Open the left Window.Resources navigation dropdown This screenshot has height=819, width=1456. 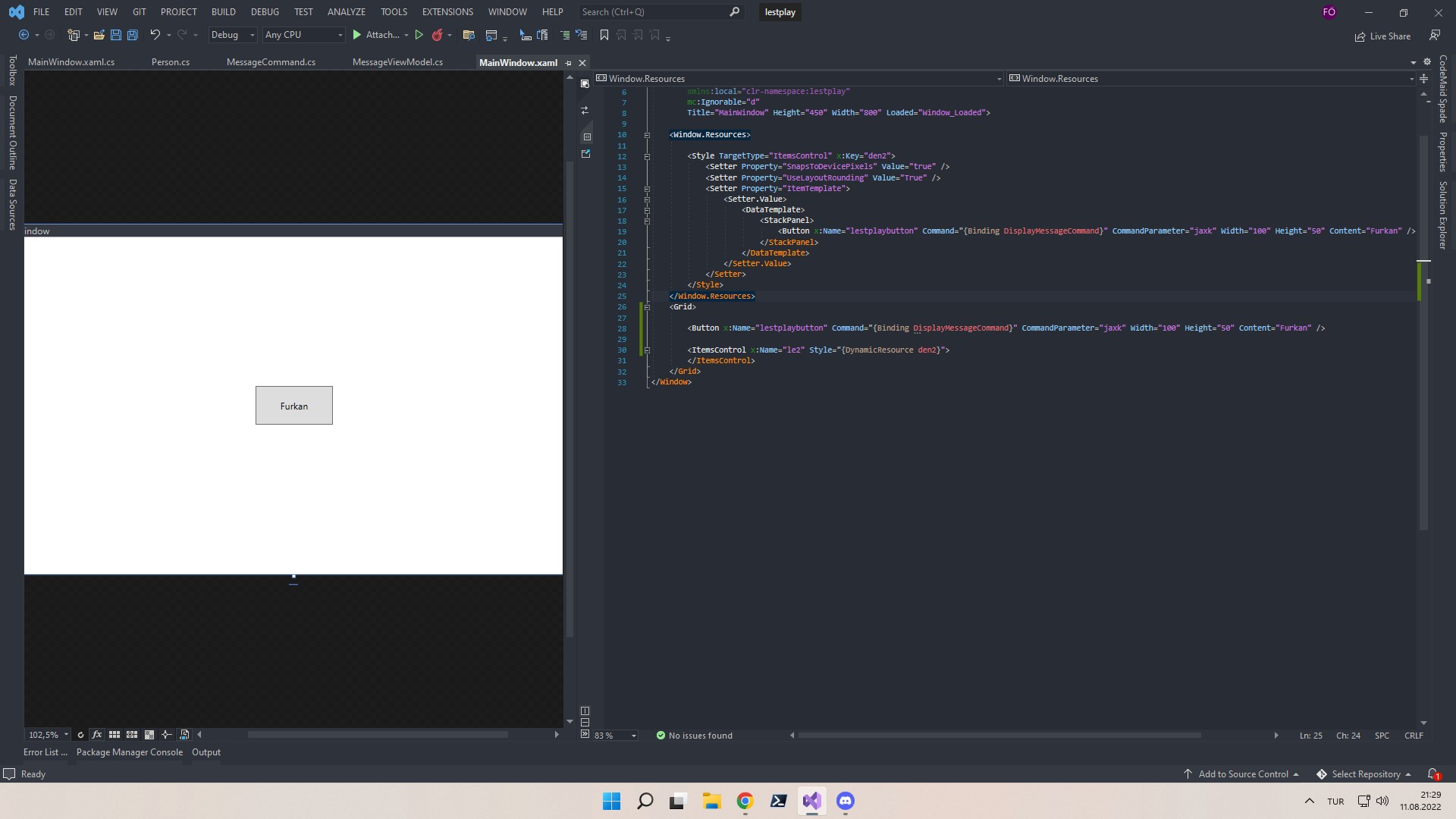(x=799, y=79)
